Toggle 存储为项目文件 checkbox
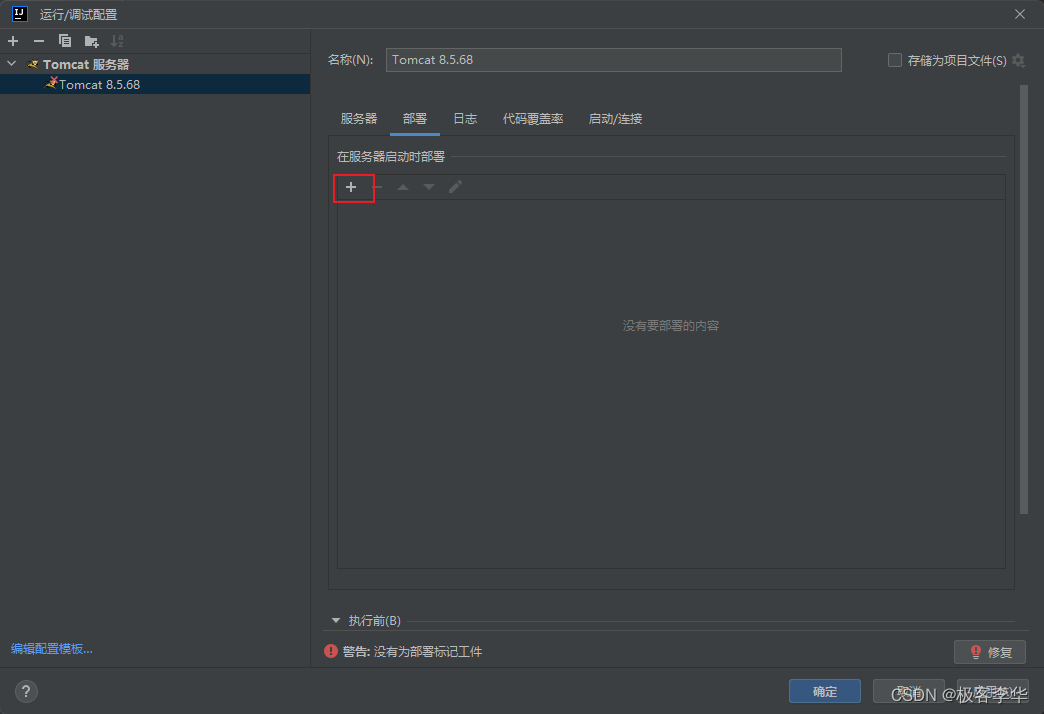This screenshot has height=714, width=1044. click(895, 60)
